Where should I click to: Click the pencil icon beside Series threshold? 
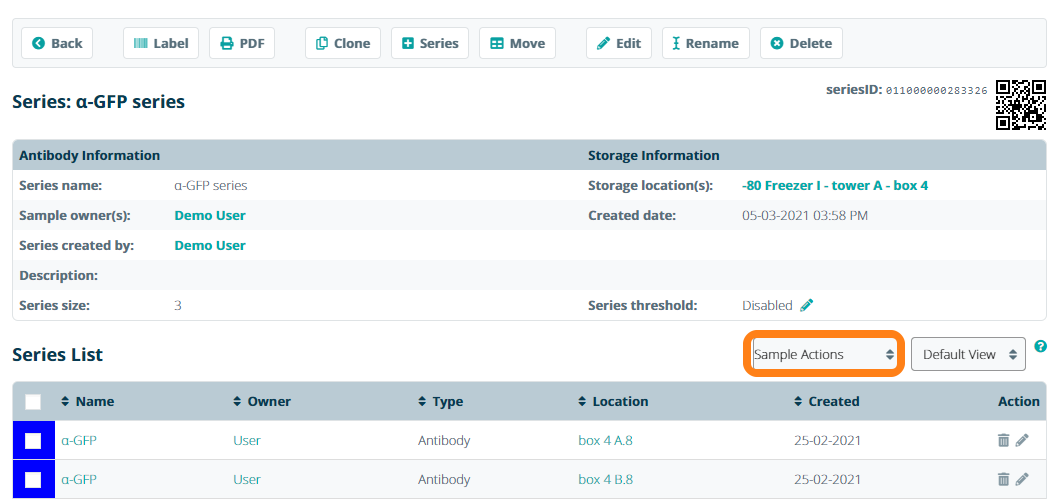tap(807, 305)
